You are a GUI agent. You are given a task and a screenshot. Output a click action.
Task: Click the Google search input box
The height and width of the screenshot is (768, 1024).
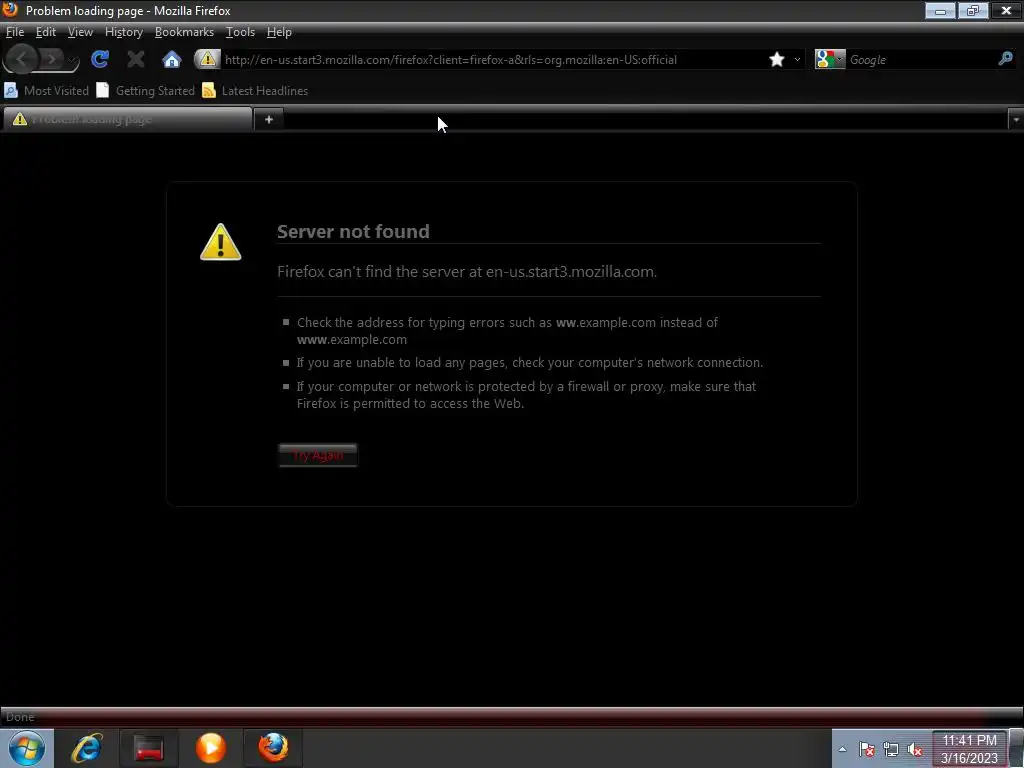pos(921,60)
